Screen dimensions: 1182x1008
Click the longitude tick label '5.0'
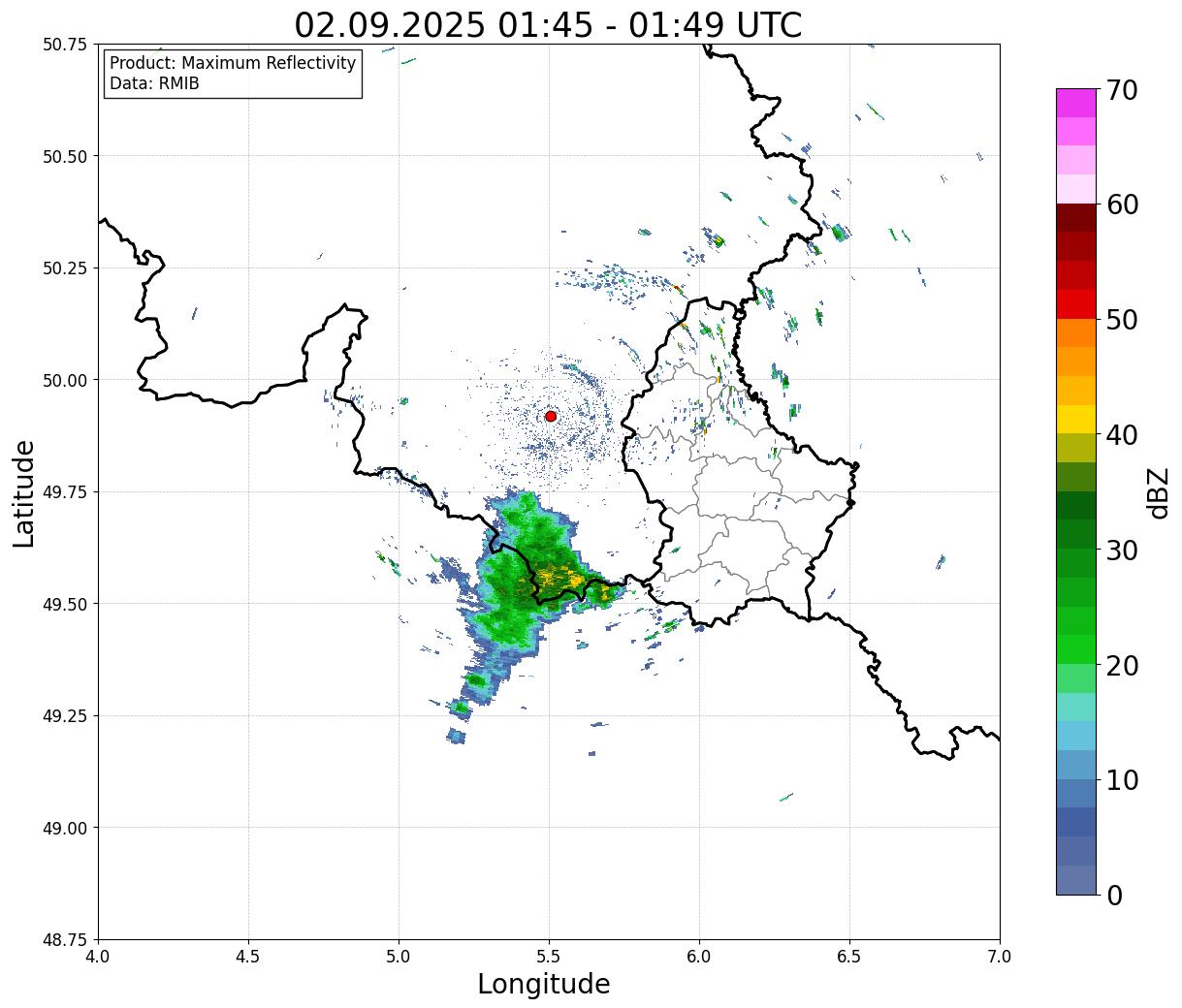click(x=399, y=956)
